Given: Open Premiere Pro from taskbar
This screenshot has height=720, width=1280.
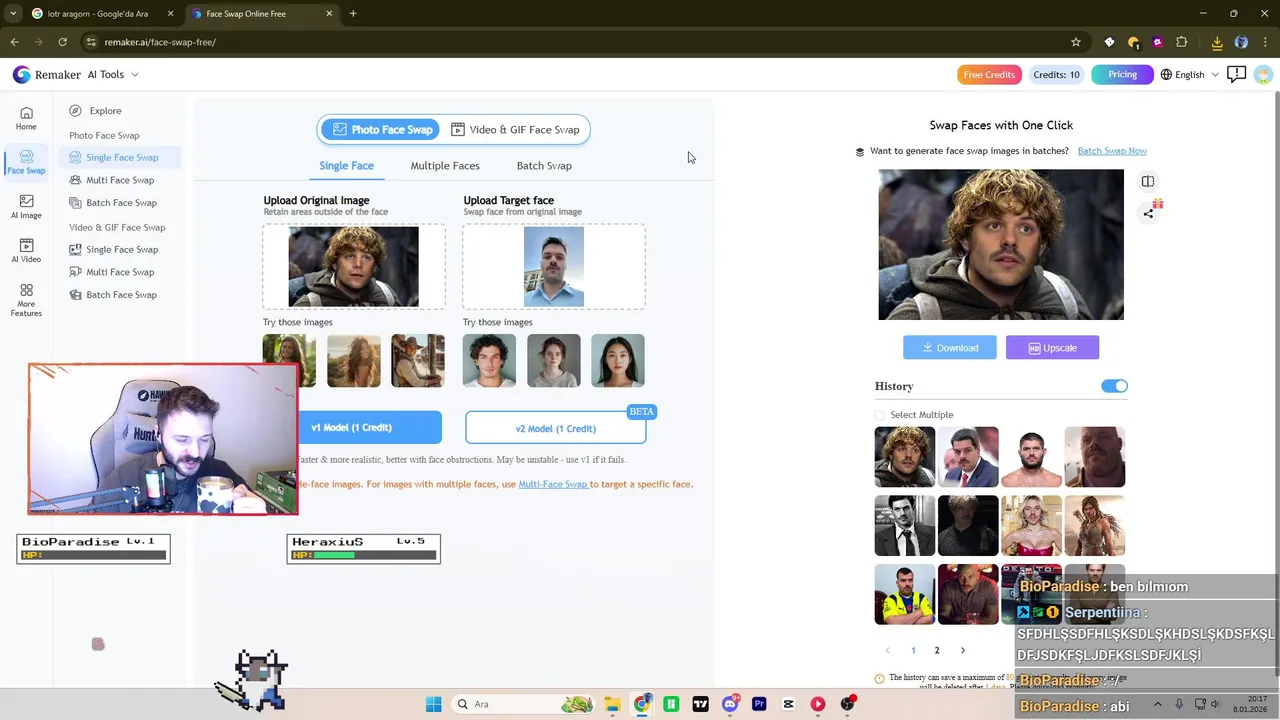Looking at the screenshot, I should pos(759,704).
